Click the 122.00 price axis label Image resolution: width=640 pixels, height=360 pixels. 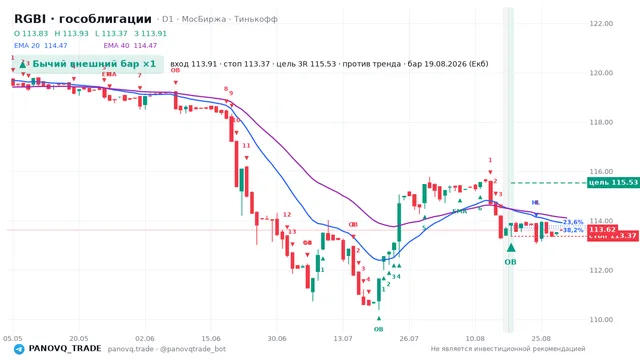tap(601, 24)
